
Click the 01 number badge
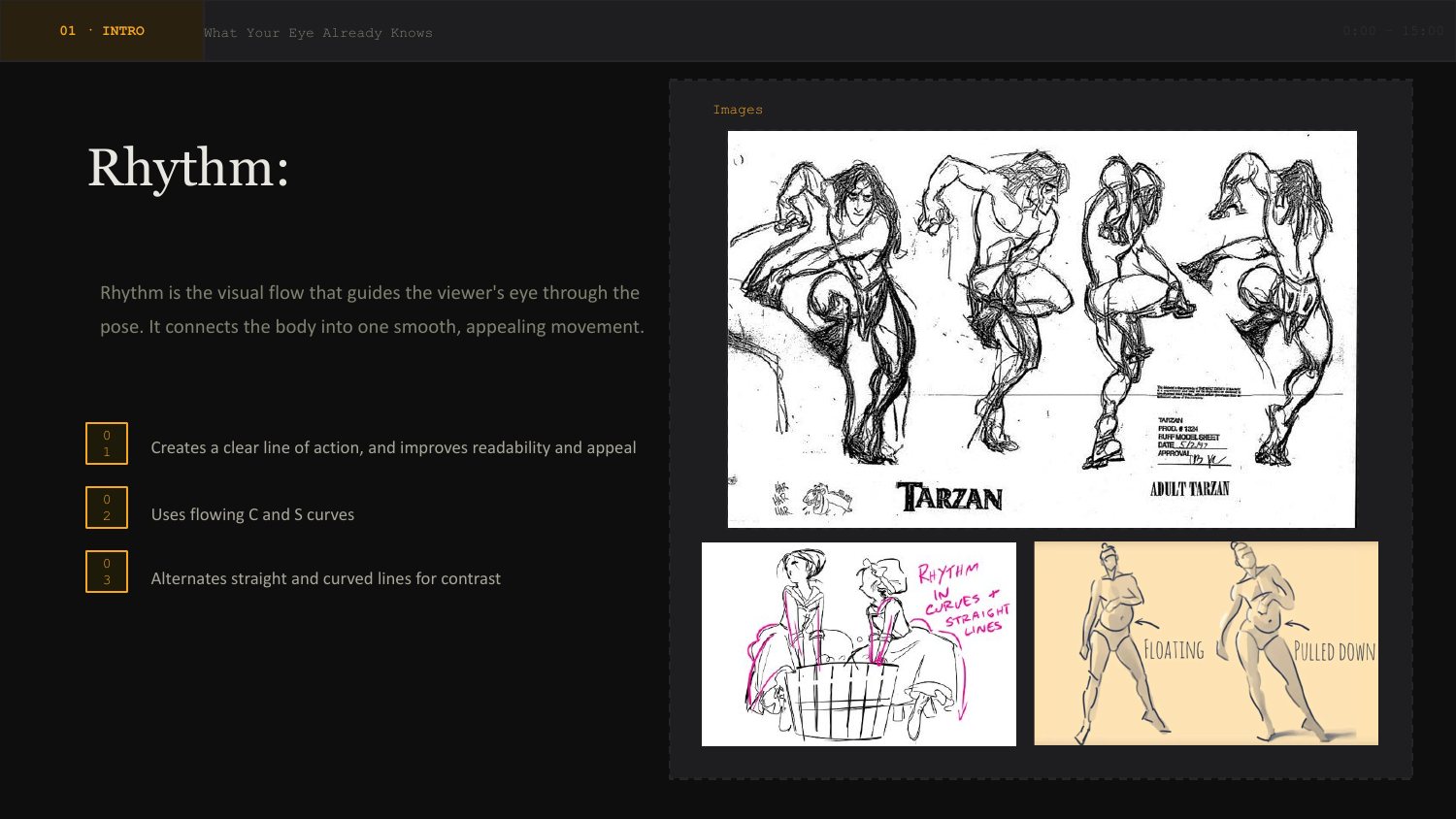107,443
